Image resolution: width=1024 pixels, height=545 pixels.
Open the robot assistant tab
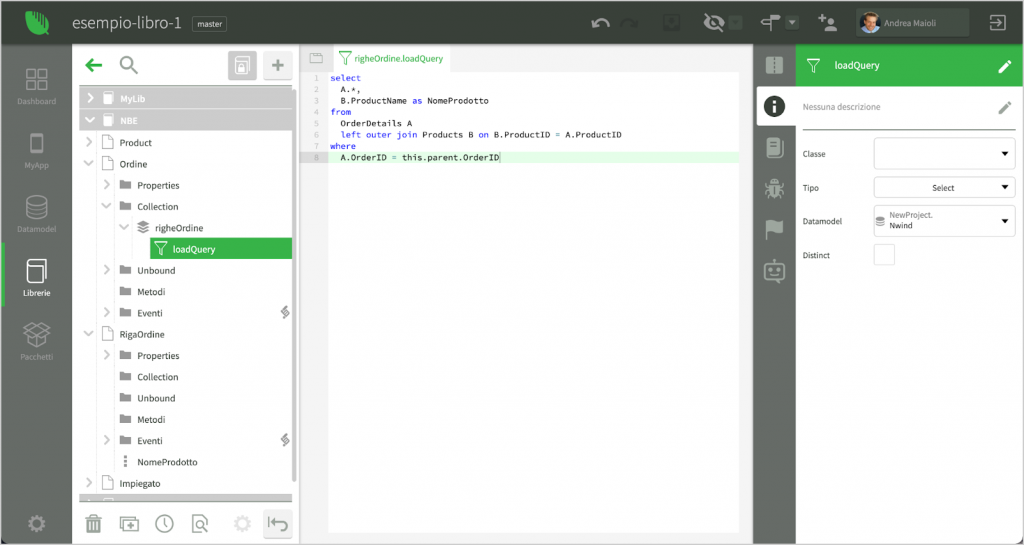click(x=774, y=270)
